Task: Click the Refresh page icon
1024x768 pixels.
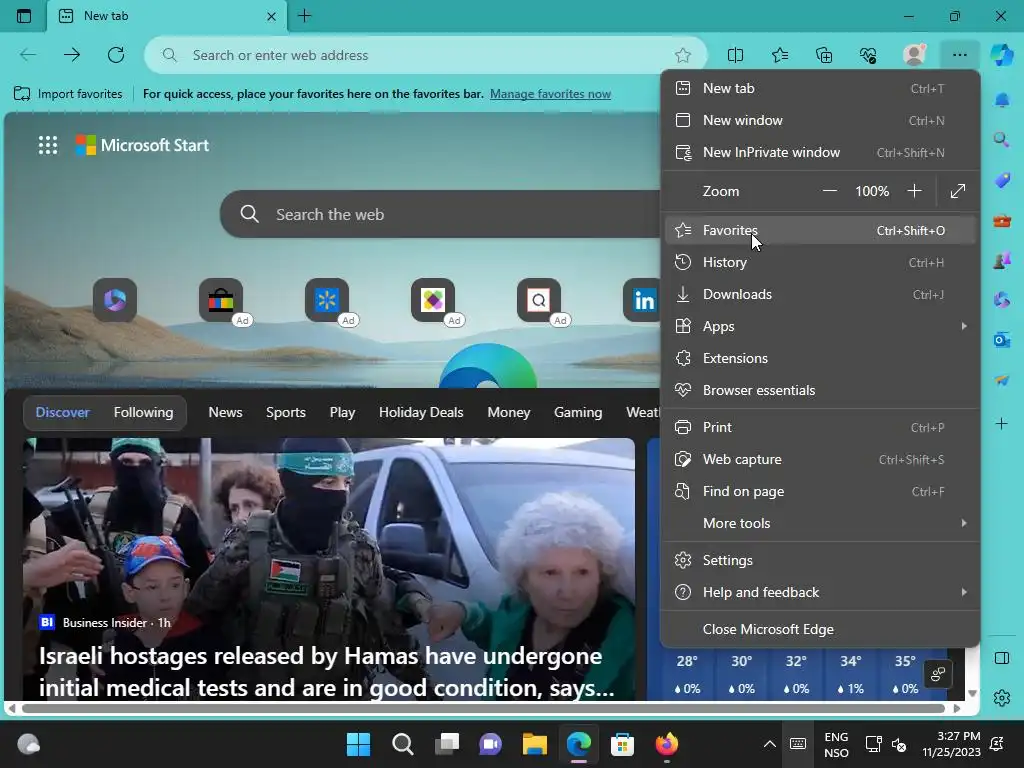Action: 116,55
